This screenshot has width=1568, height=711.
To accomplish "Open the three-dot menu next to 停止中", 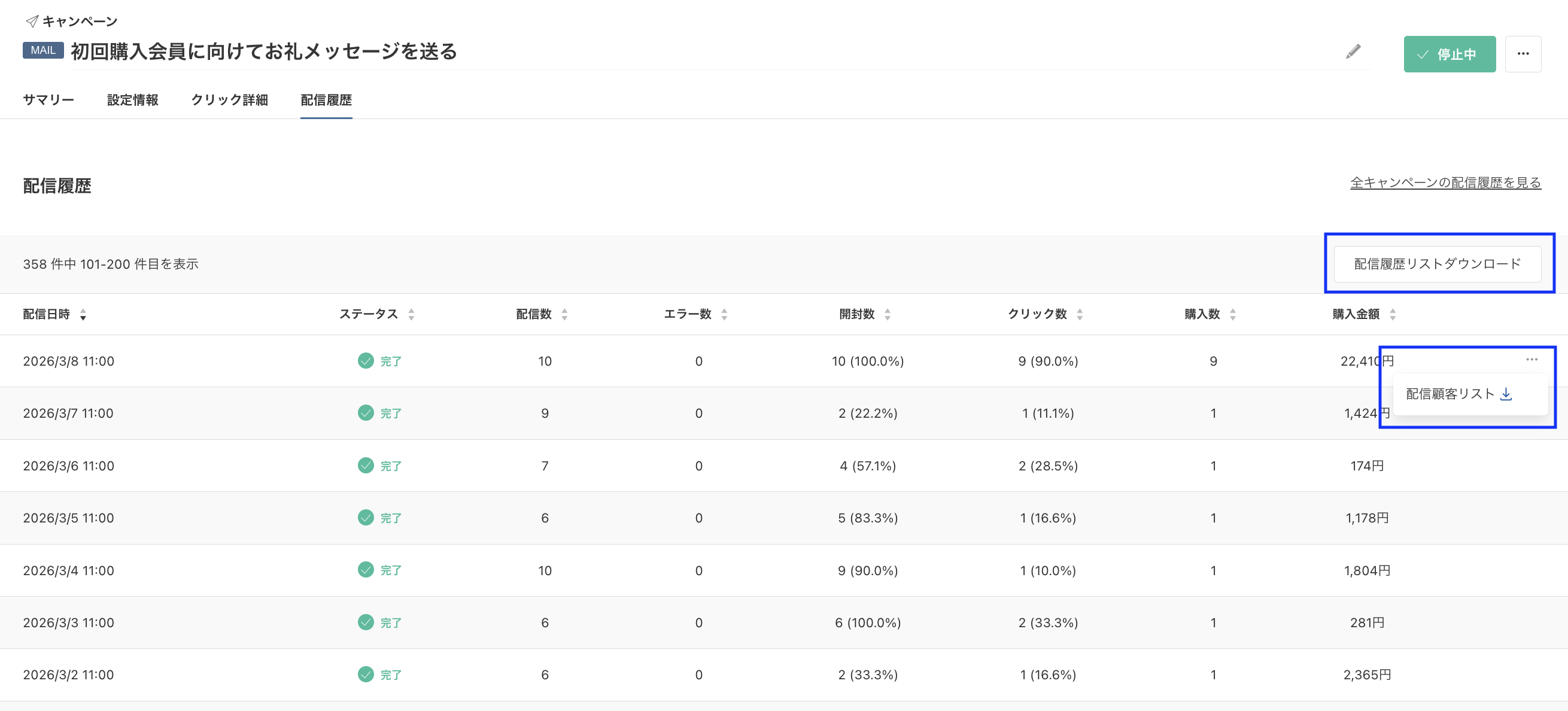I will [1523, 54].
